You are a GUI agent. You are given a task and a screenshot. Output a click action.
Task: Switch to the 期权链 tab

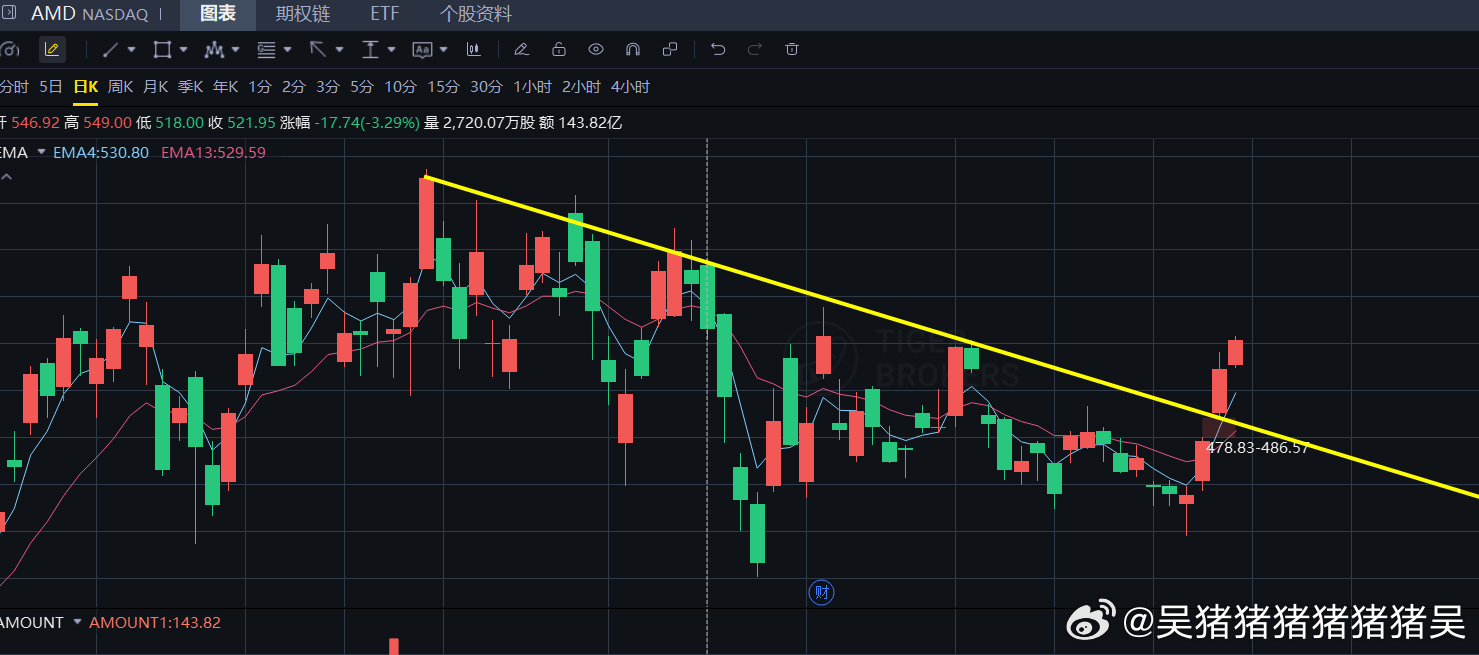tap(303, 14)
